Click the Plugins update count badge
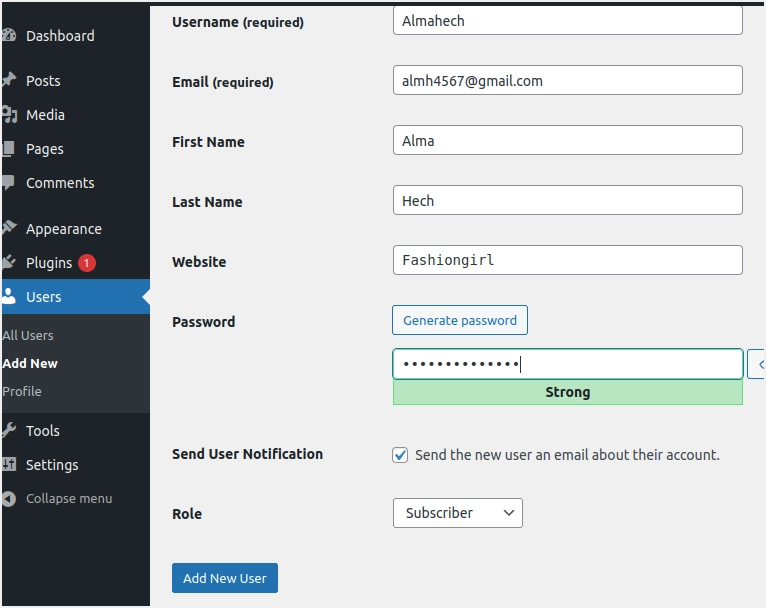The image size is (766, 608). coord(87,263)
